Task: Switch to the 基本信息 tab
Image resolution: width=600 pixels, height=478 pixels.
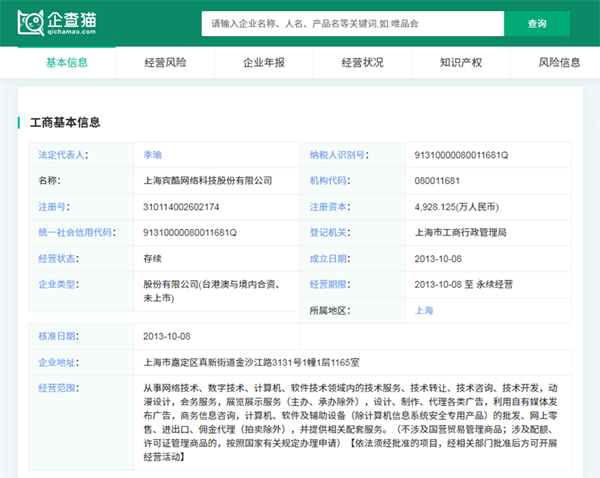Action: coord(66,62)
